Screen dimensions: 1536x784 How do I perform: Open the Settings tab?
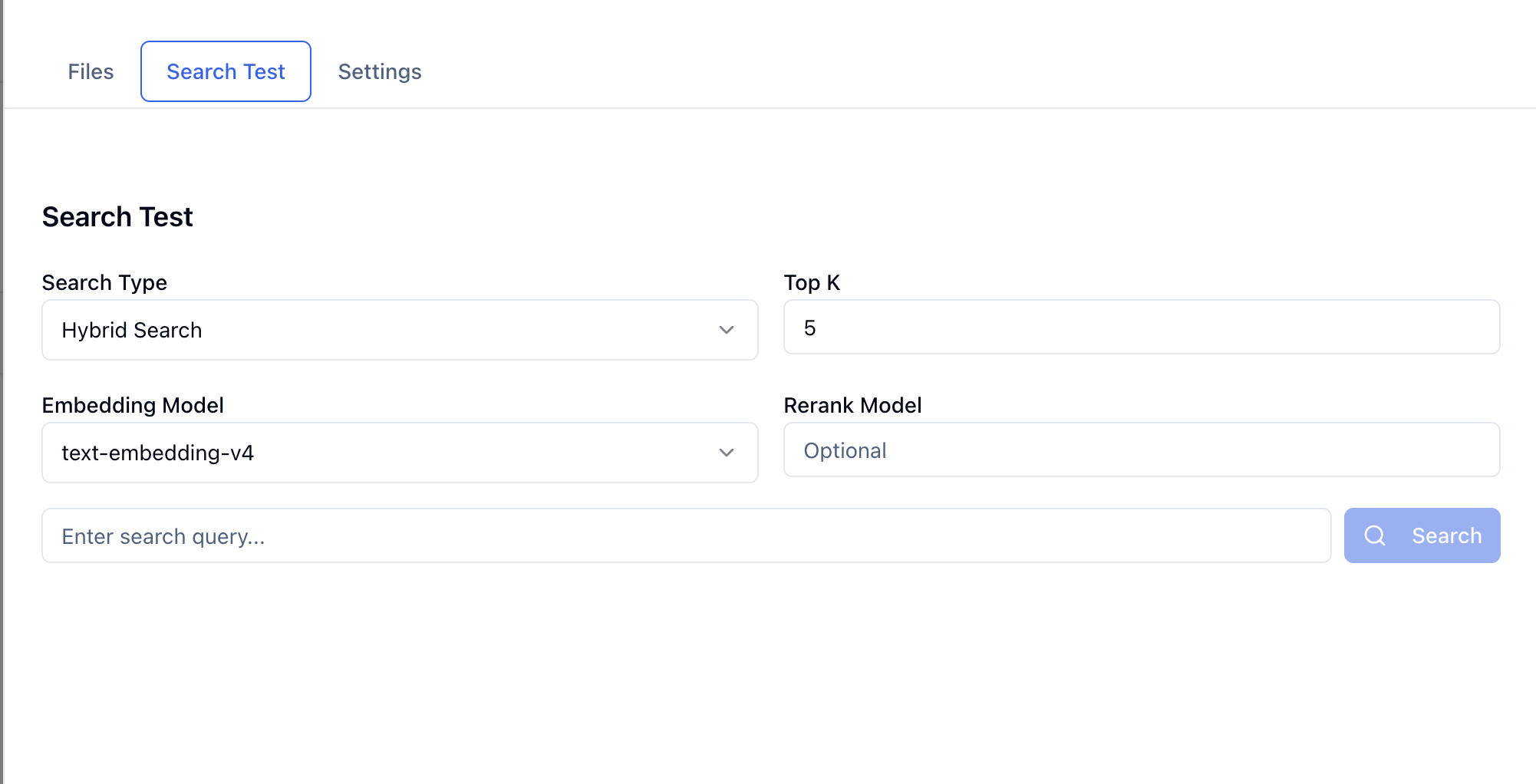(379, 71)
